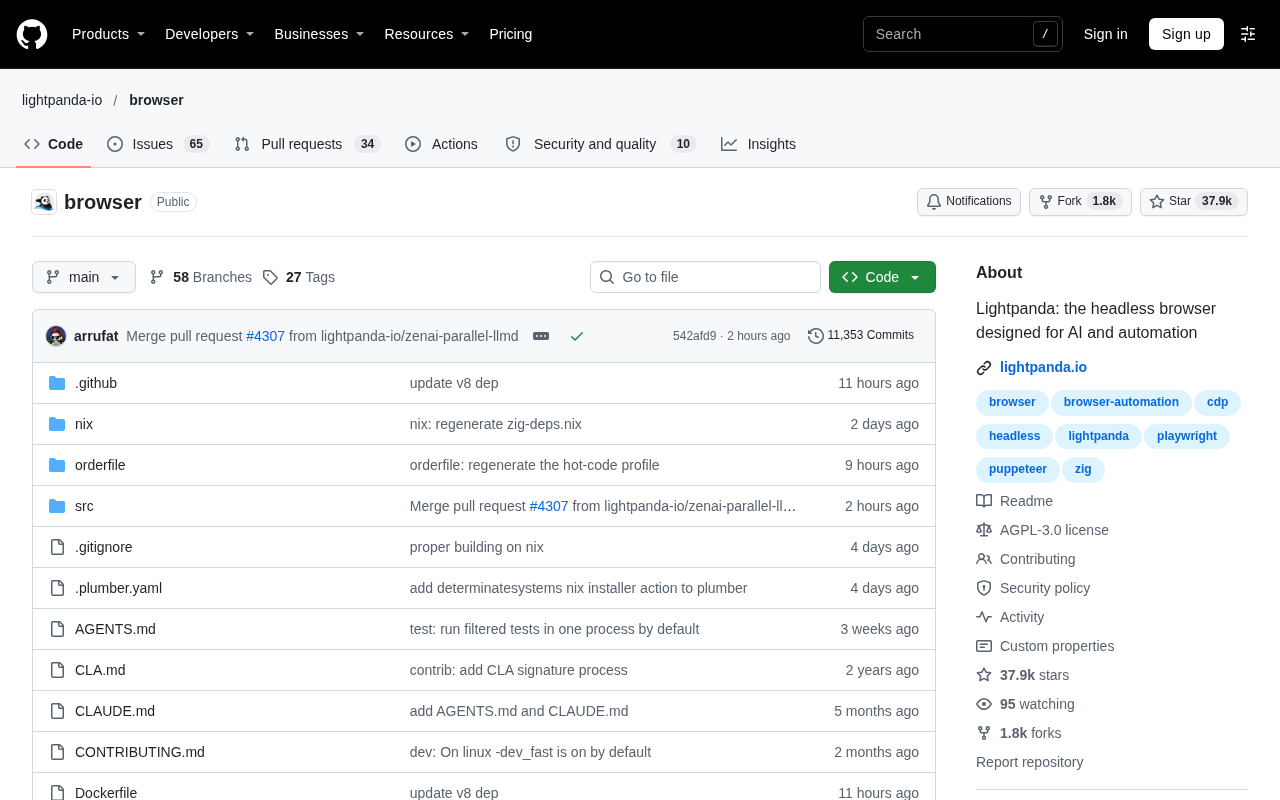
Task: Click the Sign in link
Action: [1106, 34]
